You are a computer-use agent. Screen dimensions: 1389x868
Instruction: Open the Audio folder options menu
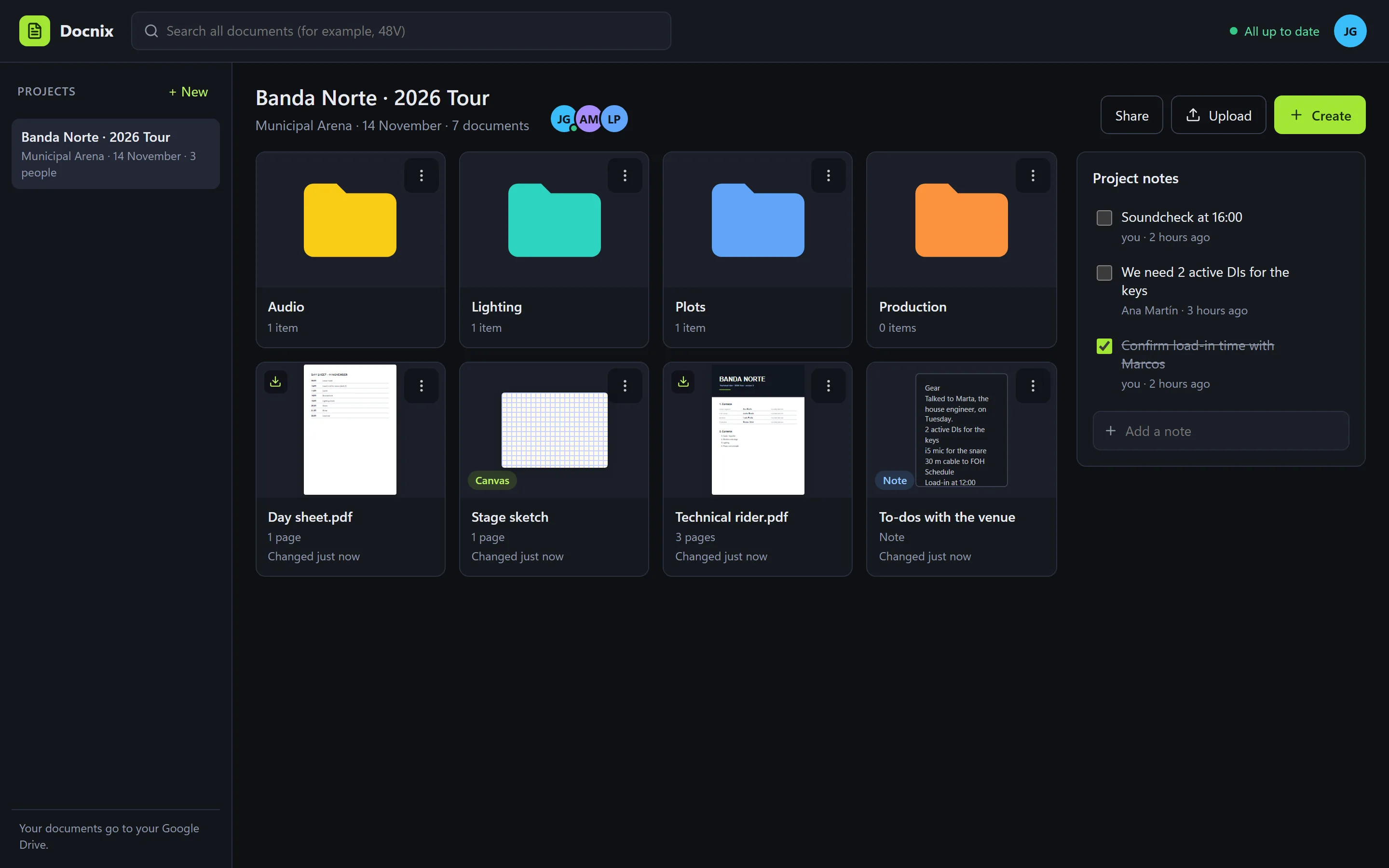pyautogui.click(x=422, y=176)
